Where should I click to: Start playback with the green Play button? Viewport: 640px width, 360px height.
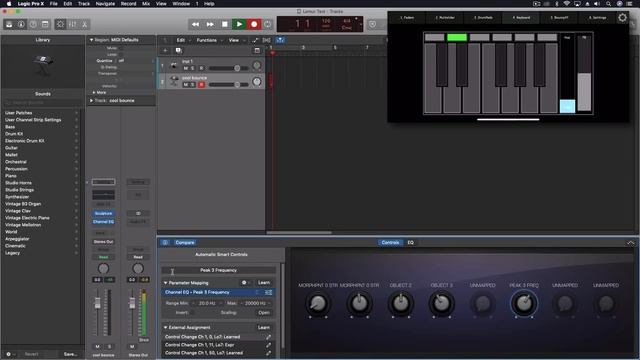tap(239, 24)
